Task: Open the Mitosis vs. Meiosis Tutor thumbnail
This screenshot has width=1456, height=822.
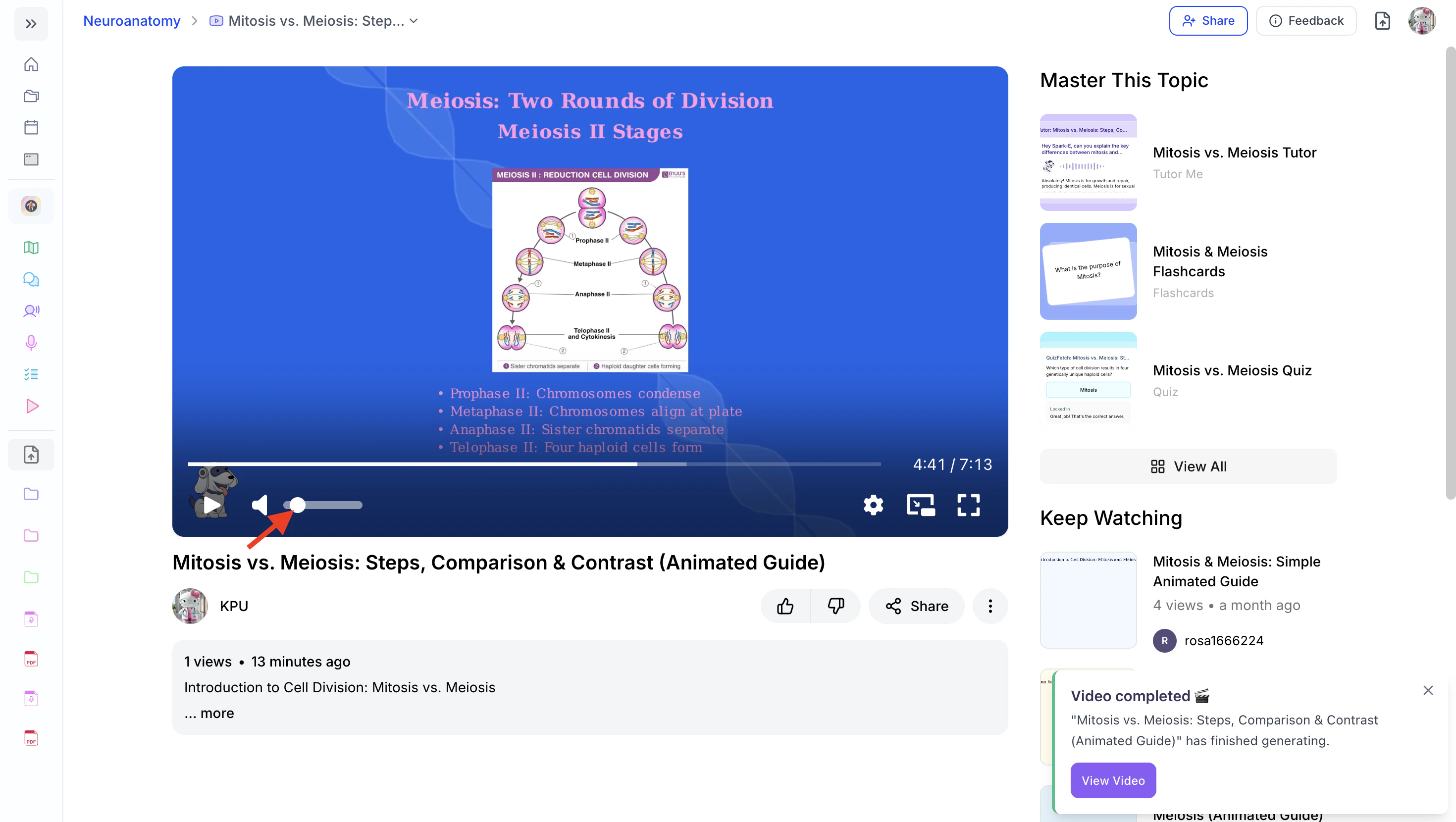Action: point(1088,162)
